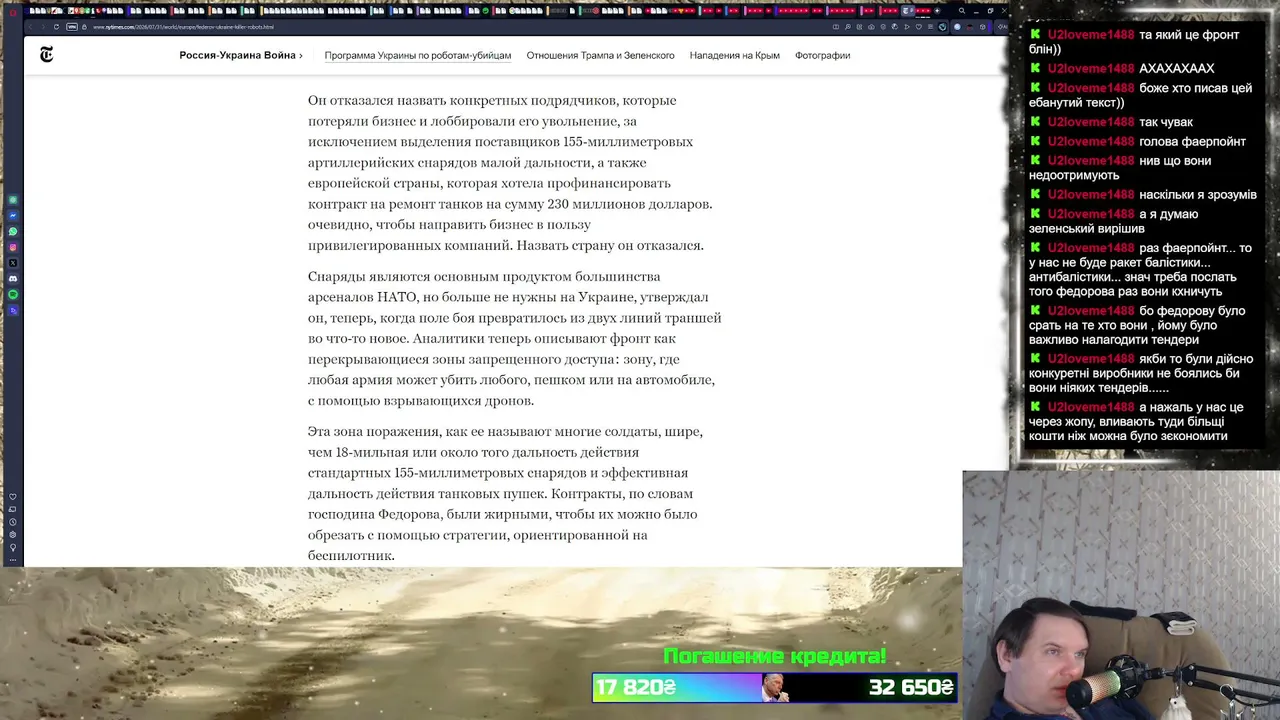Open Instagram in the Opera sidebar
The width and height of the screenshot is (1280, 720).
pyautogui.click(x=13, y=247)
